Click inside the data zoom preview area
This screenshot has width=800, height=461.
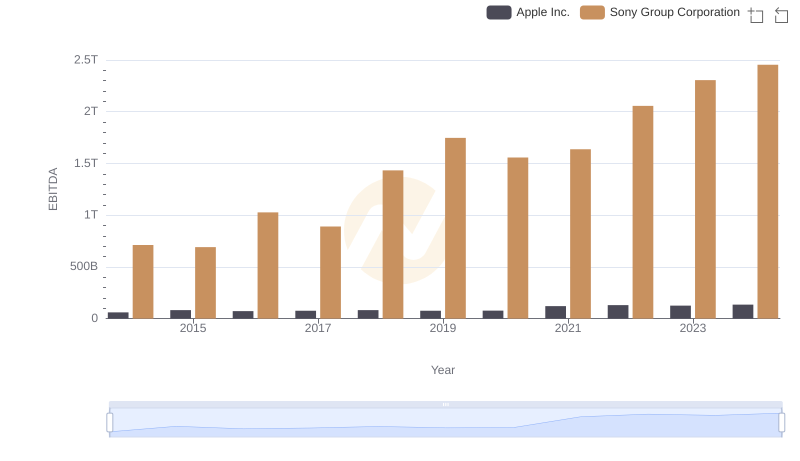point(445,423)
